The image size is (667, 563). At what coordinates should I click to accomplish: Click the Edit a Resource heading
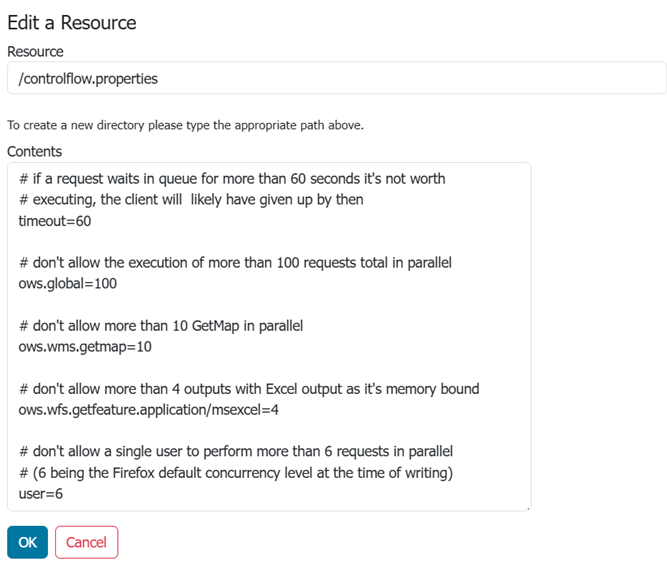pos(72,22)
